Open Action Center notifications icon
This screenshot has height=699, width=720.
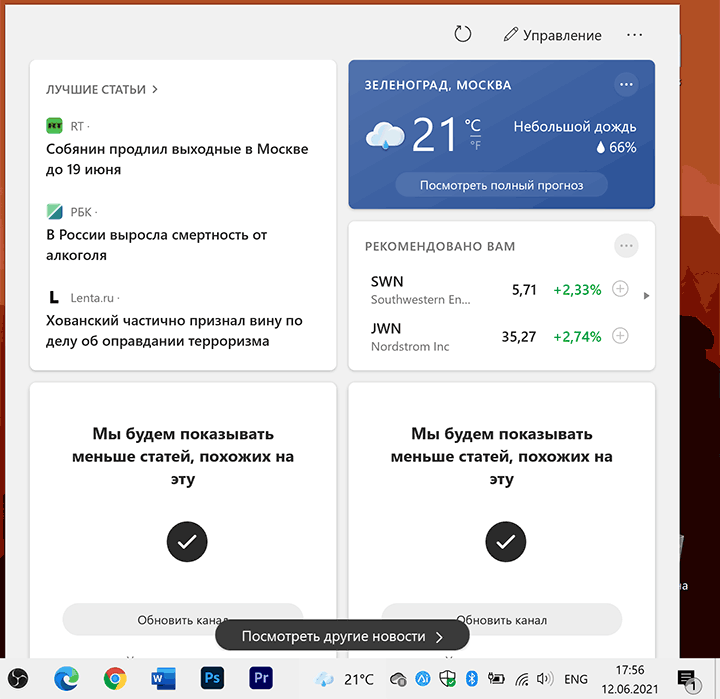689,680
